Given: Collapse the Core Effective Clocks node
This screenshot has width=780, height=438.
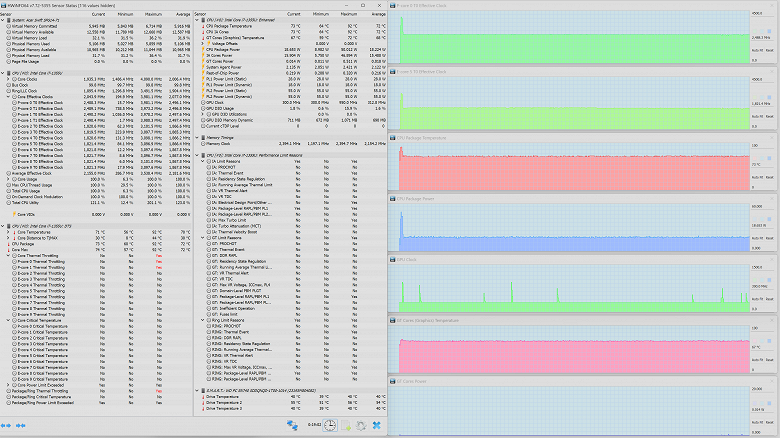Looking at the screenshot, I should (x=8, y=97).
